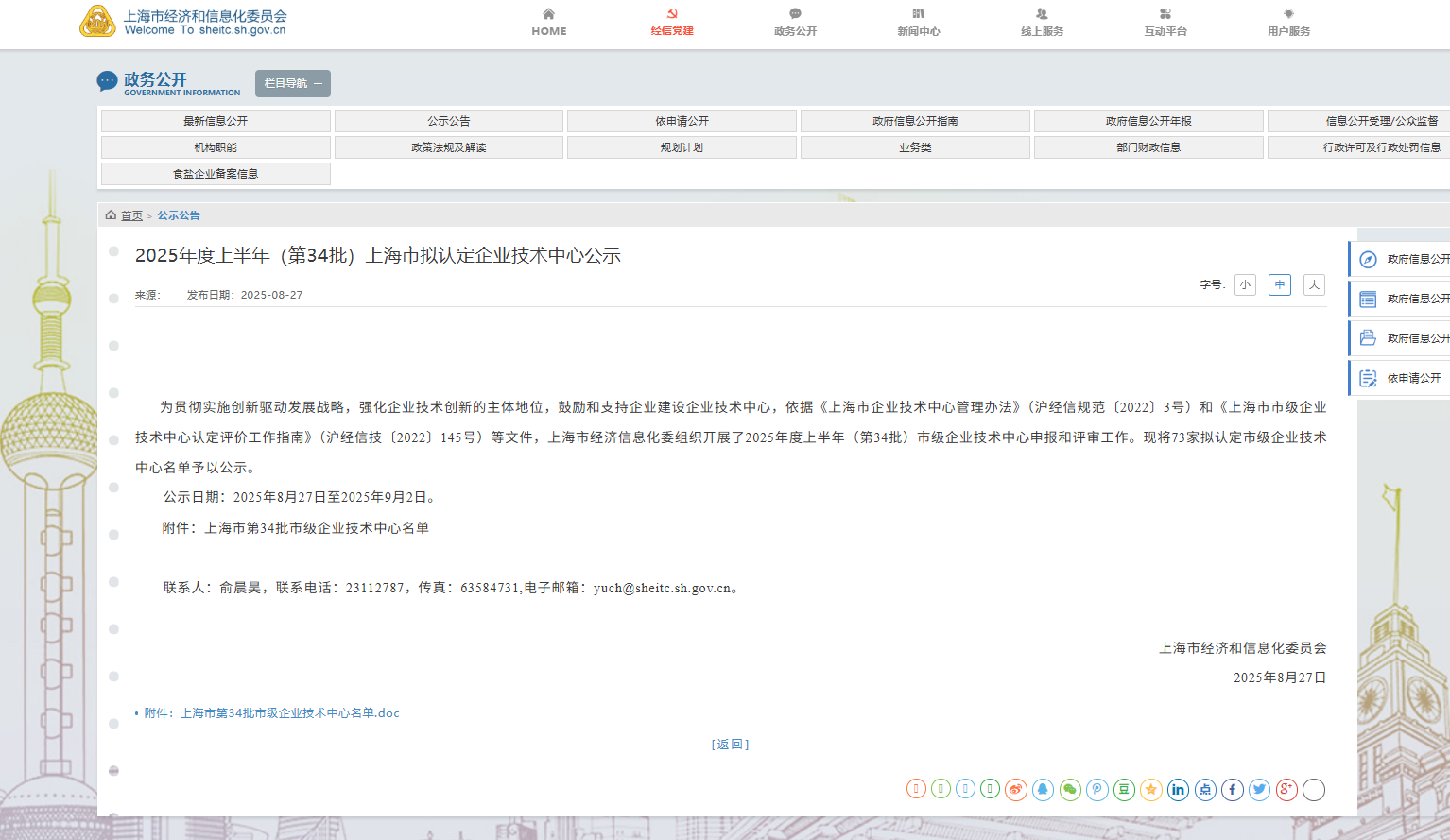Viewport: 1450px width, 840px height.
Task: Click the QZone star share icon
Action: (x=1151, y=790)
